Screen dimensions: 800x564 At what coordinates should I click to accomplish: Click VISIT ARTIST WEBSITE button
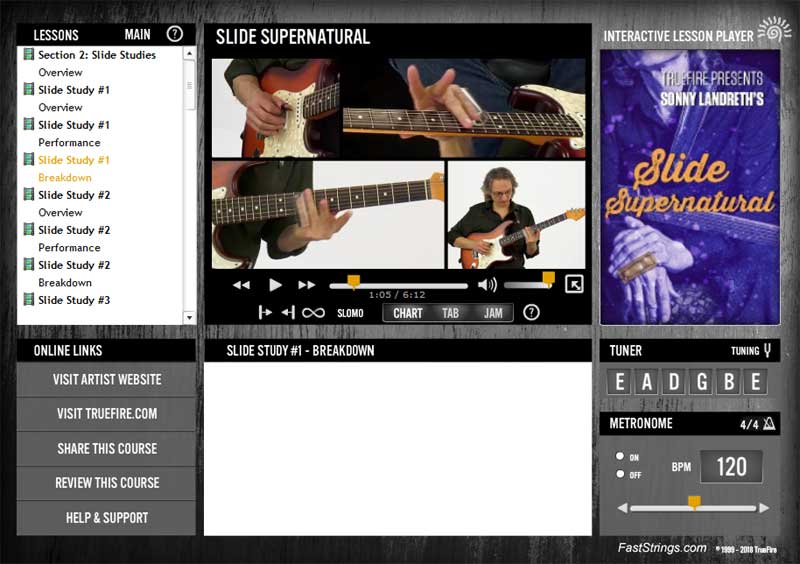[107, 379]
